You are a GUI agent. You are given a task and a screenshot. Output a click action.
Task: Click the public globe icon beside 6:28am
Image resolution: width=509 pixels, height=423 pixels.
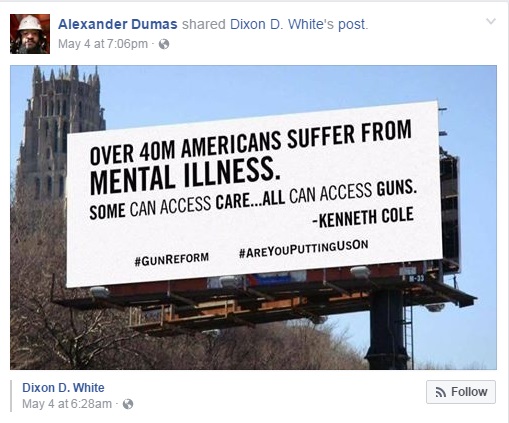(128, 404)
